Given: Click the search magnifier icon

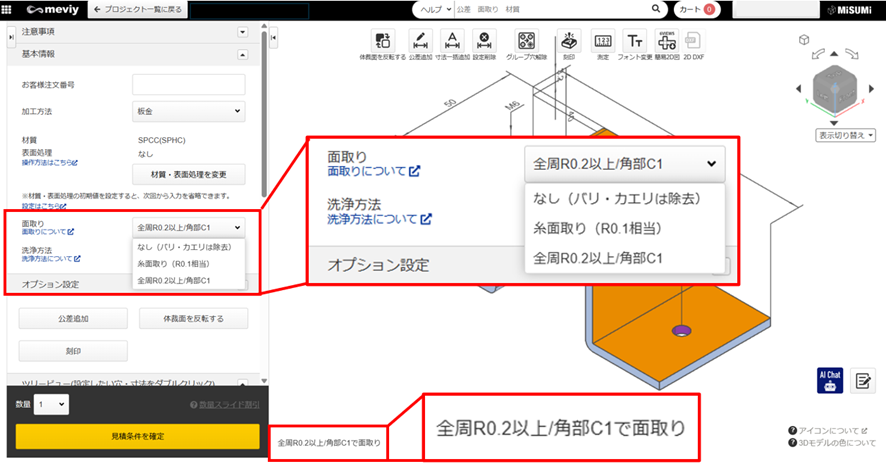Looking at the screenshot, I should 657,9.
